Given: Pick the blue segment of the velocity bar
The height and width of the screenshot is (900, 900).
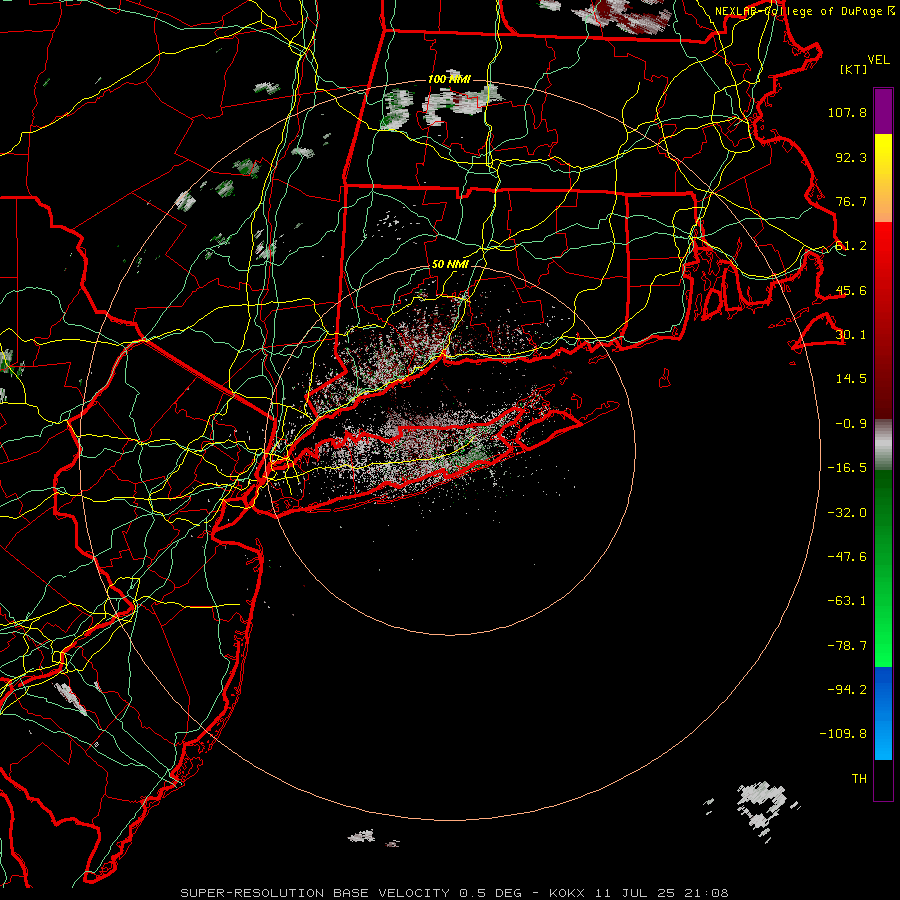Looking at the screenshot, I should pos(883,713).
